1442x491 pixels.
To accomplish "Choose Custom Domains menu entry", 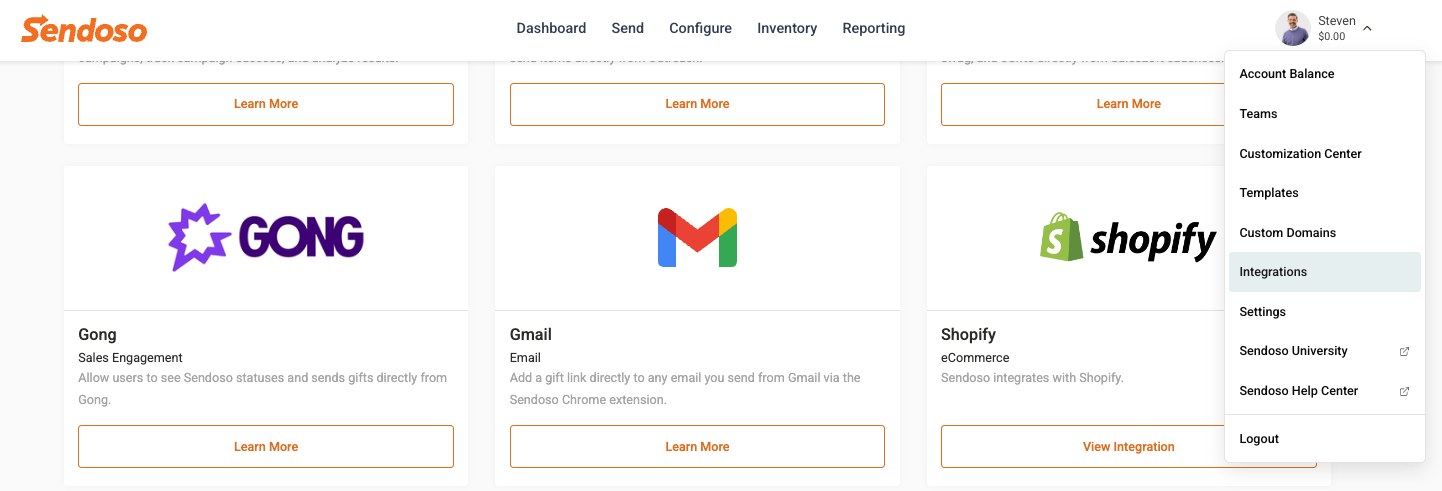I will (1325, 233).
